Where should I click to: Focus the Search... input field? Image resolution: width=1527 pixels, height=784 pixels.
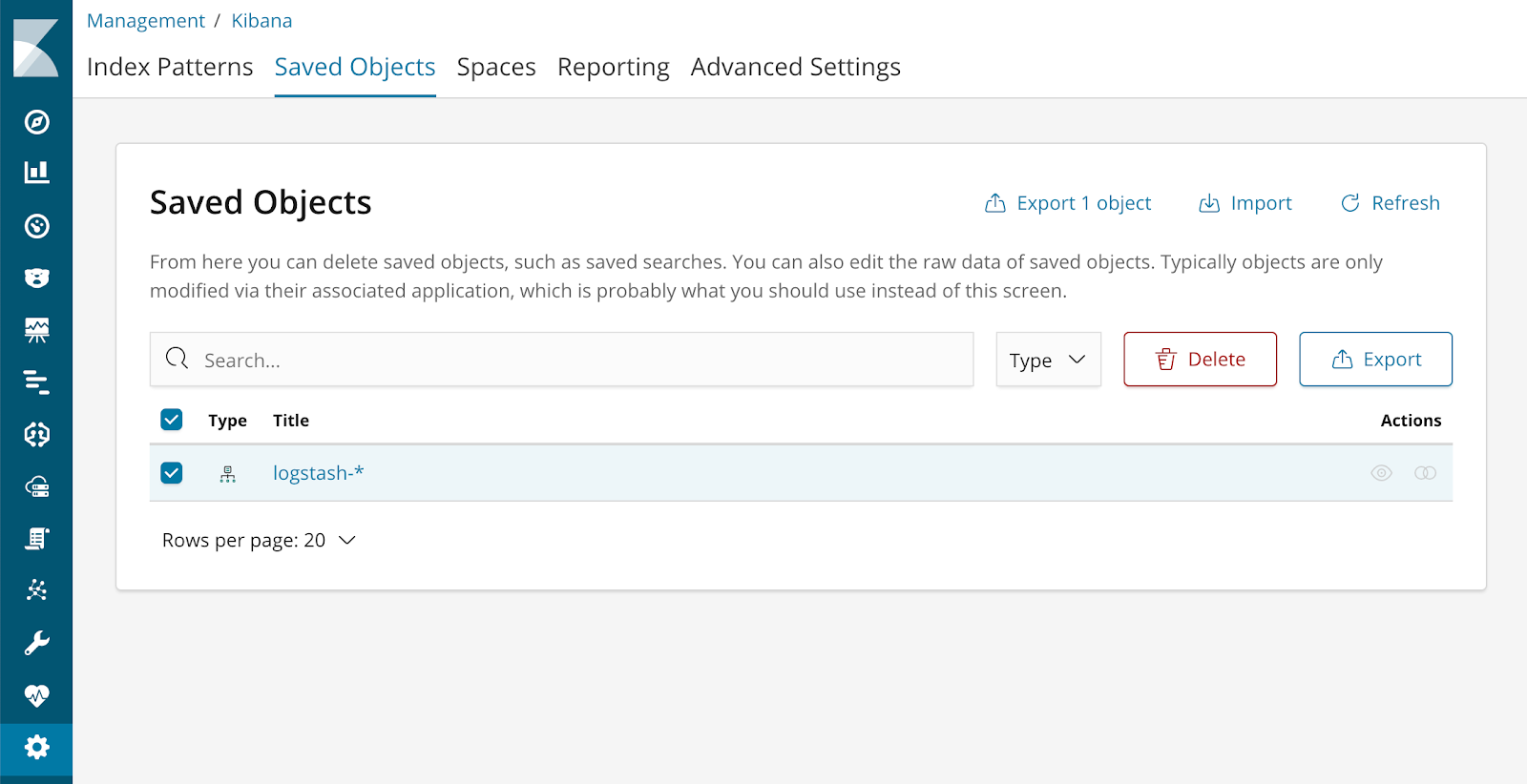coord(561,360)
